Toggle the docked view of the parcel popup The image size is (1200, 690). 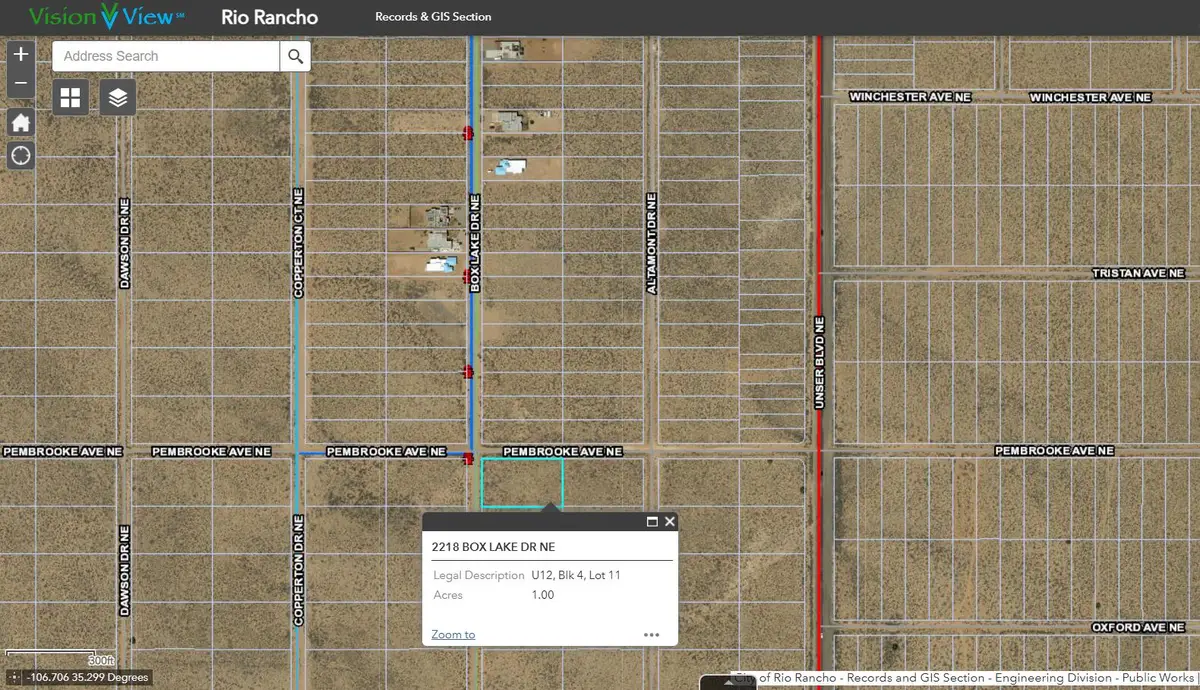click(x=653, y=521)
